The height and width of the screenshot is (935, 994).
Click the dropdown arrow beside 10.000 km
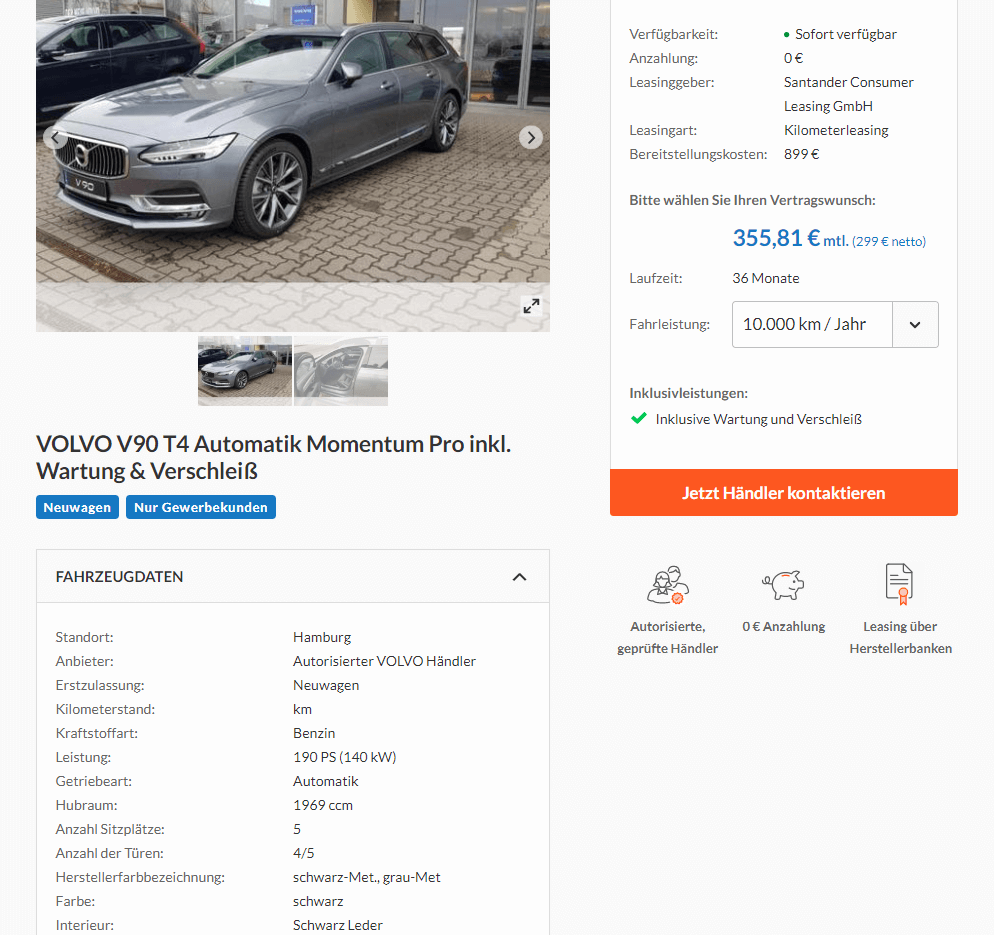(x=915, y=325)
